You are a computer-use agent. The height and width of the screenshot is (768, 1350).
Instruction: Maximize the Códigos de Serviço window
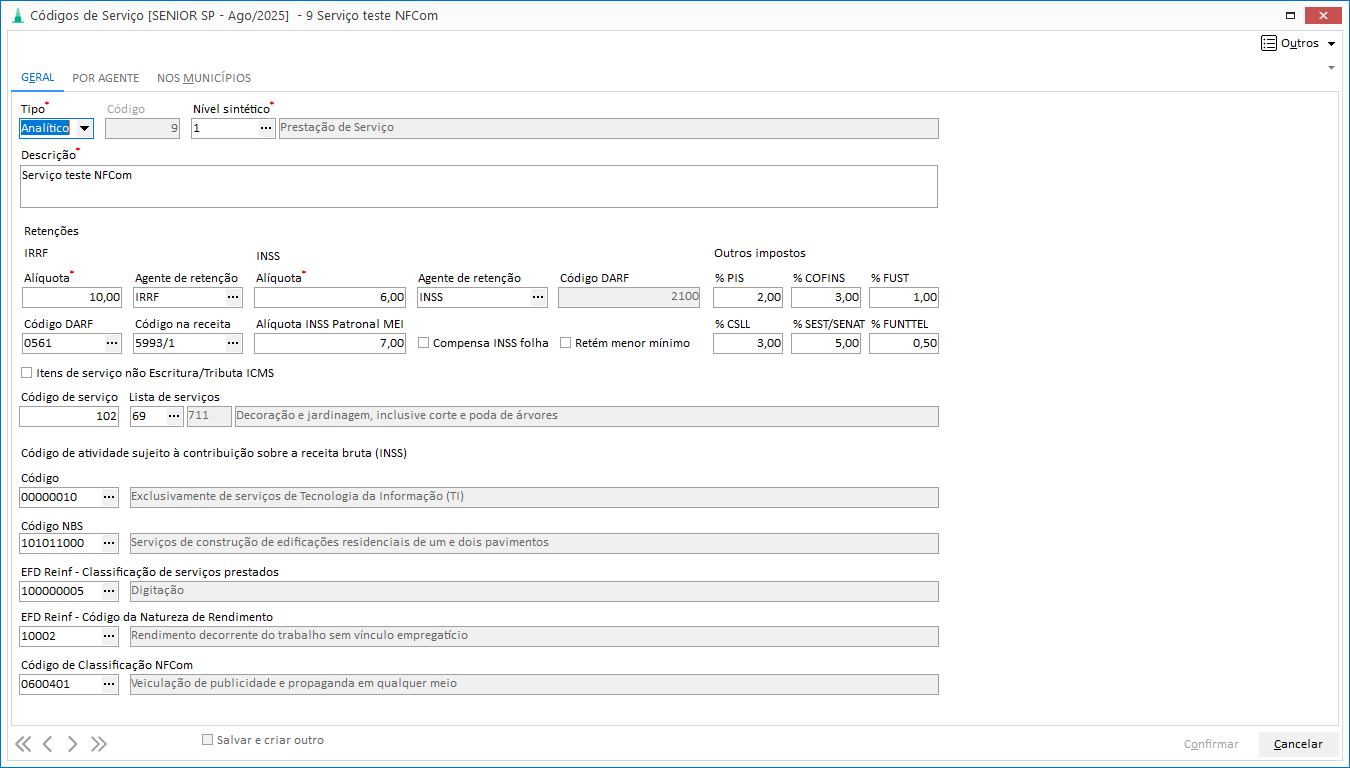click(1291, 15)
